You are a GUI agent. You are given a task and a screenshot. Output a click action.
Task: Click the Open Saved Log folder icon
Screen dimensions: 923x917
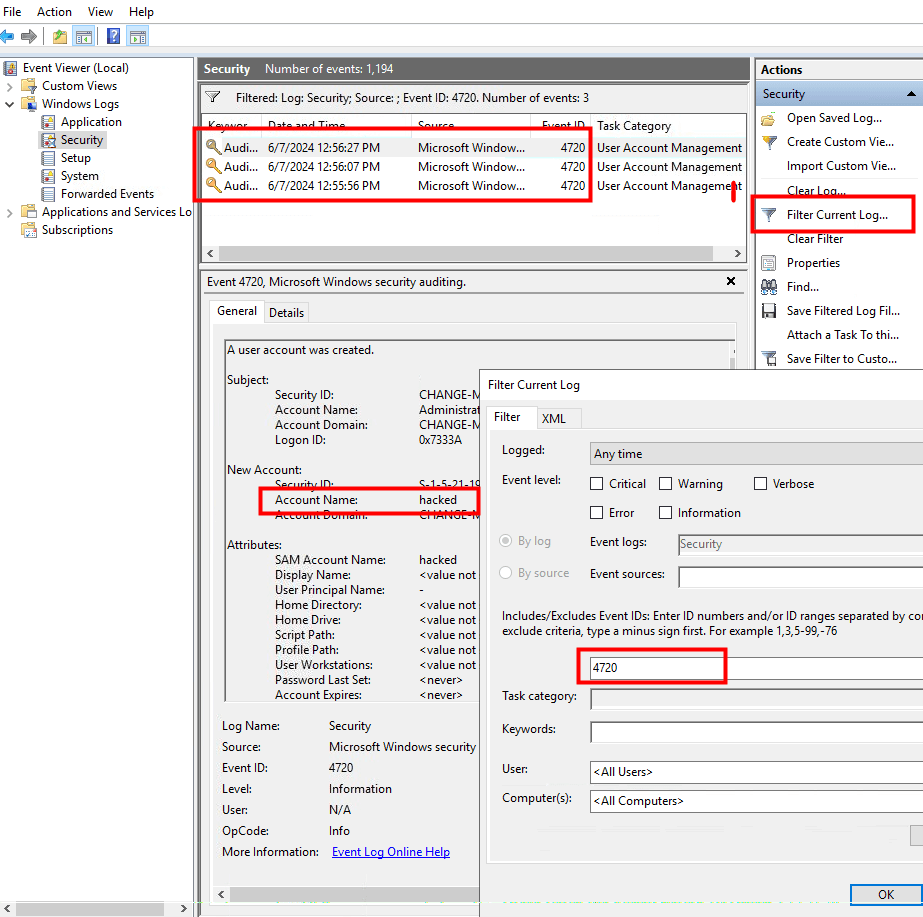769,118
